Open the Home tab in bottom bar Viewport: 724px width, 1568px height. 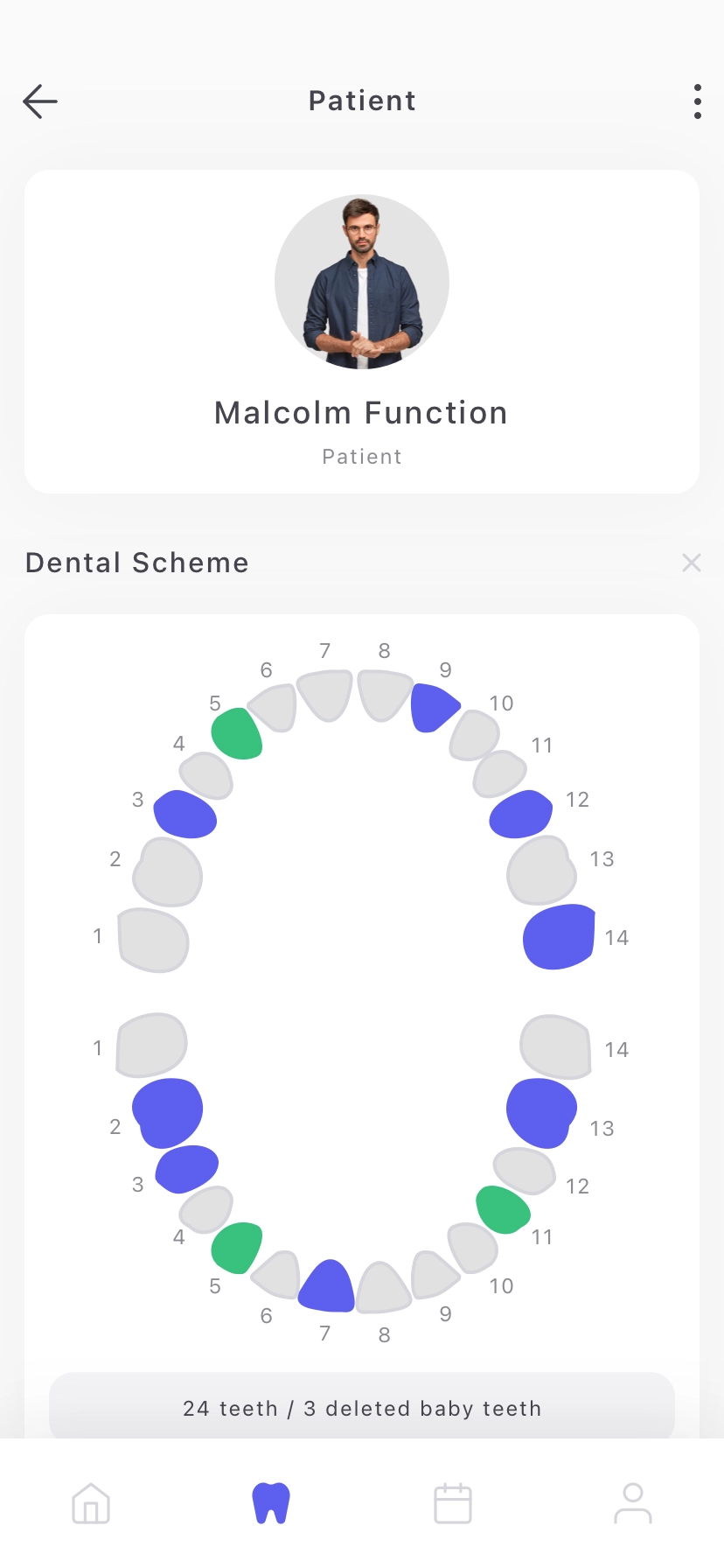pyautogui.click(x=91, y=1503)
